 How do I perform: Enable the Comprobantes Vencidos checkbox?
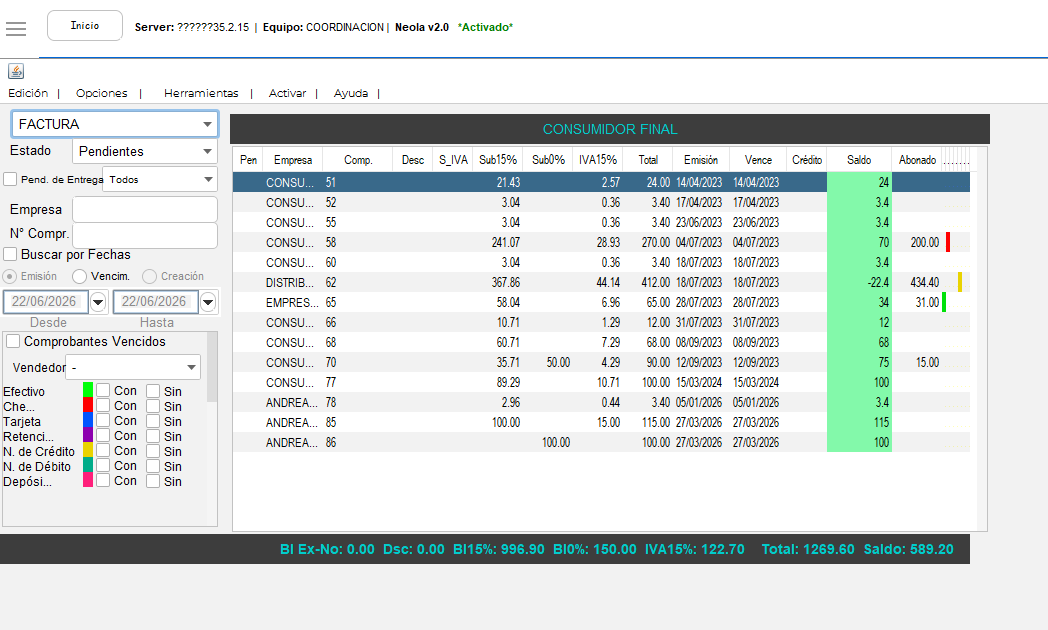13,341
